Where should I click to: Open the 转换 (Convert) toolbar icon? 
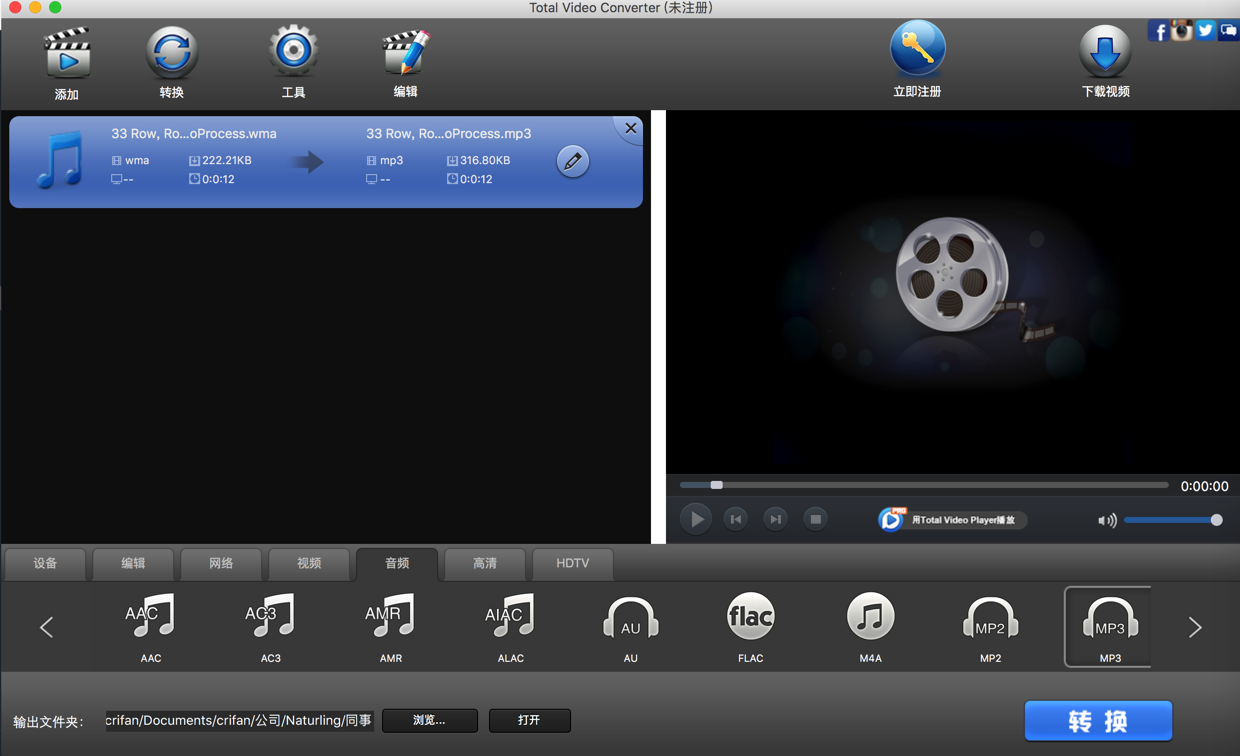171,52
